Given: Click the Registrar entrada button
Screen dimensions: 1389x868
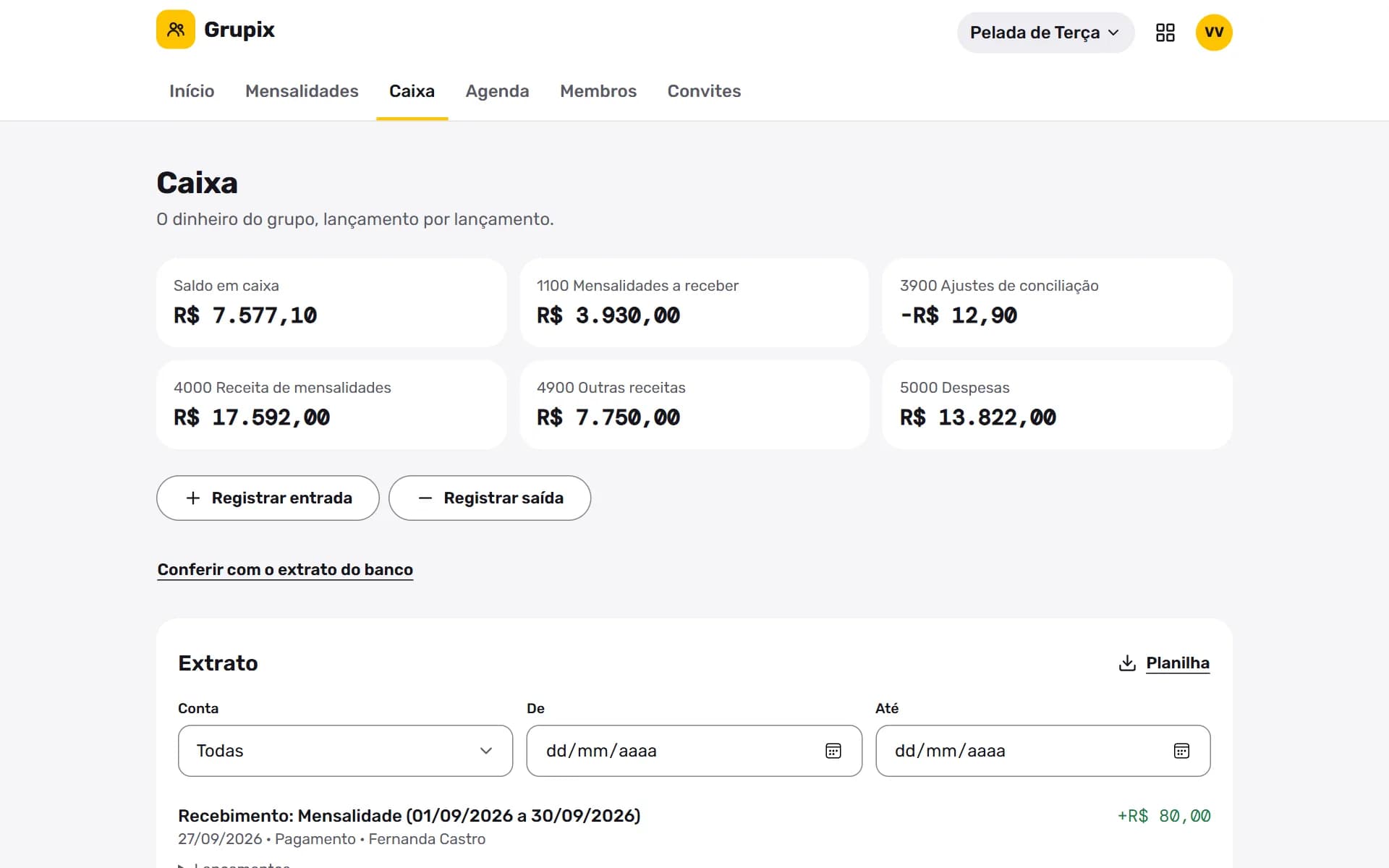Looking at the screenshot, I should pos(268,498).
